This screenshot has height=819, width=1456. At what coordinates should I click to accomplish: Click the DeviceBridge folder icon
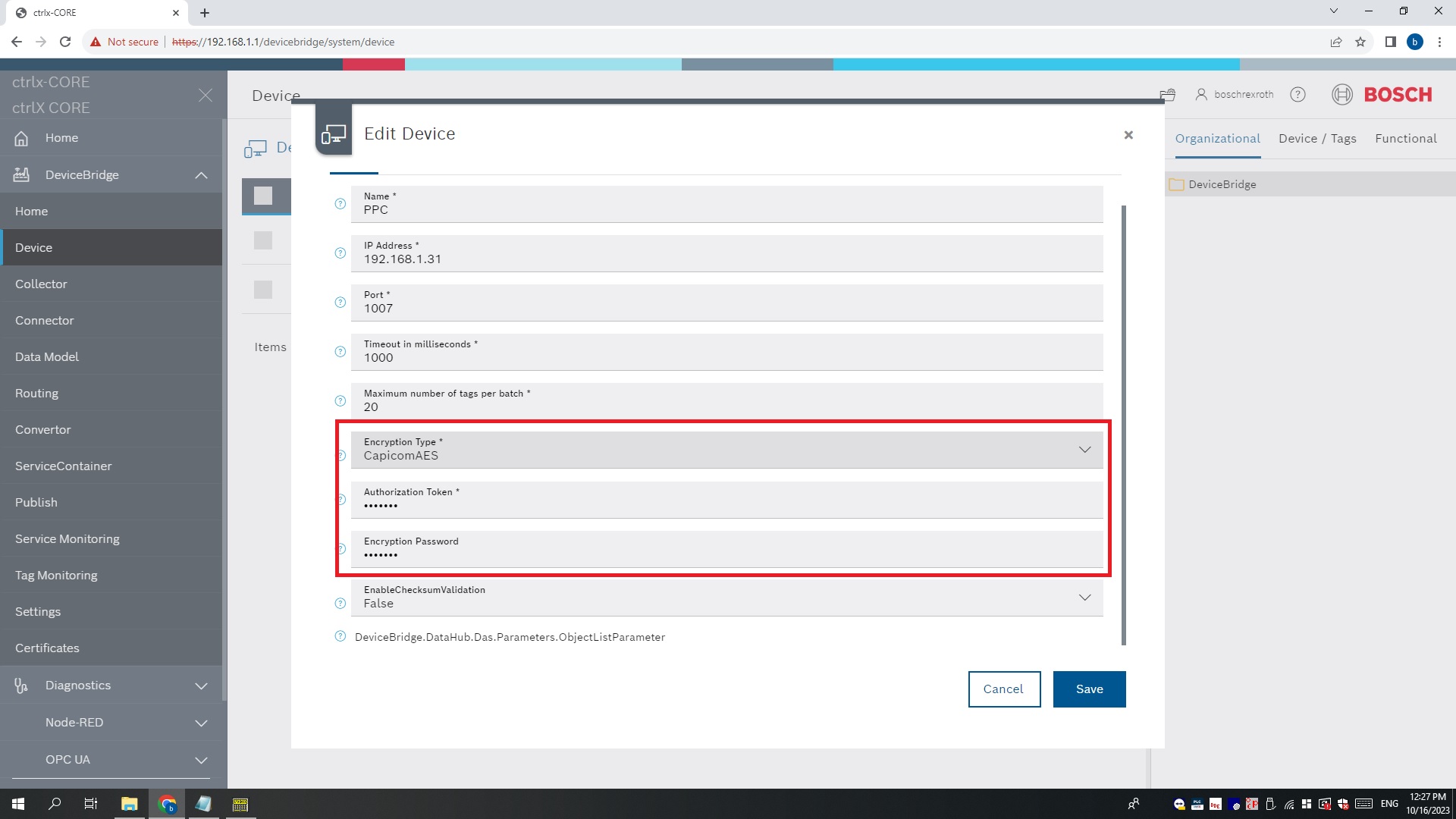[1177, 185]
